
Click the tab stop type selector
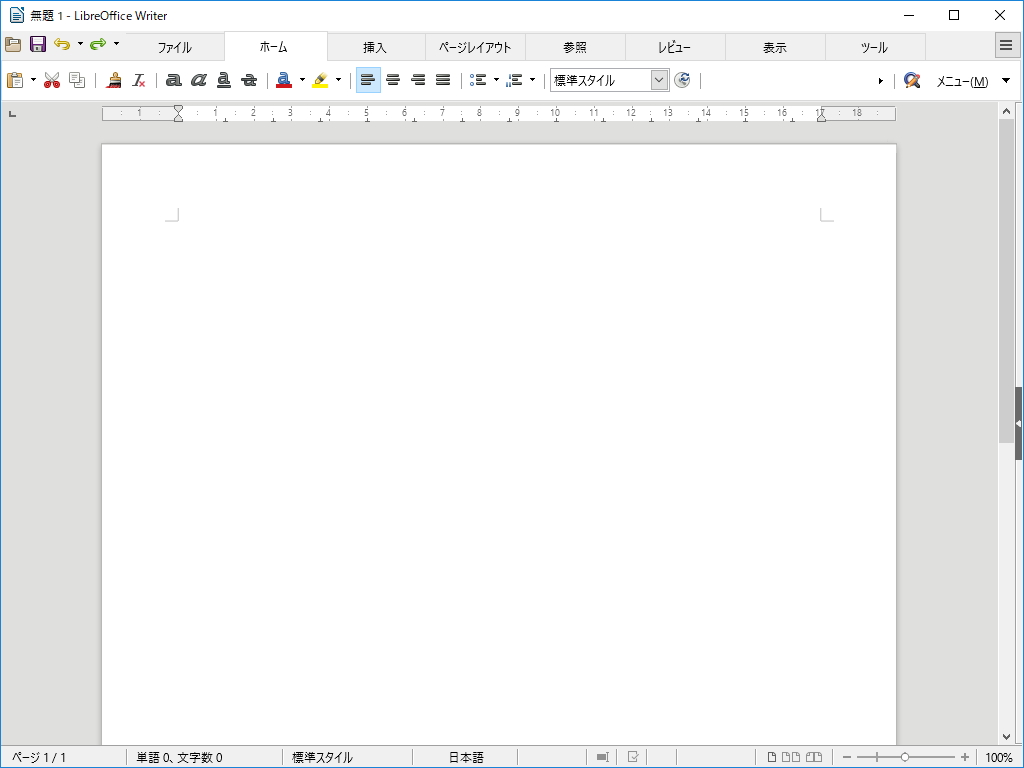click(12, 114)
